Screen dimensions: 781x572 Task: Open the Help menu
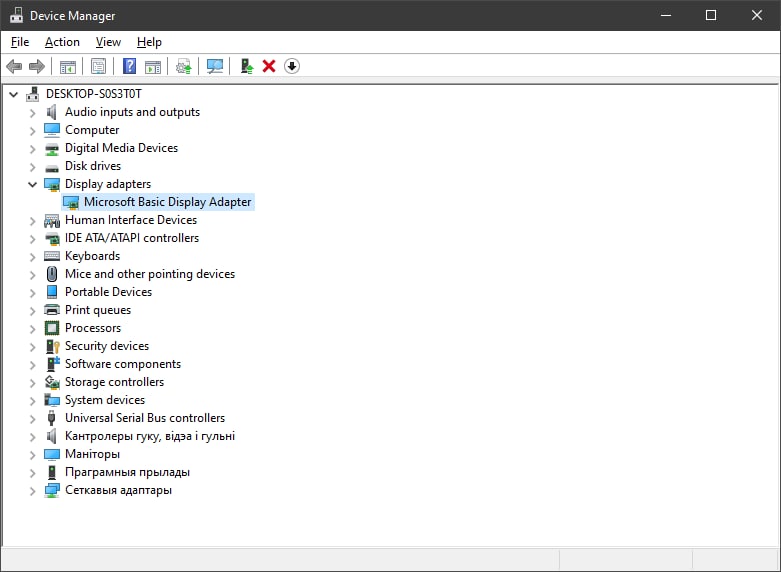point(149,42)
